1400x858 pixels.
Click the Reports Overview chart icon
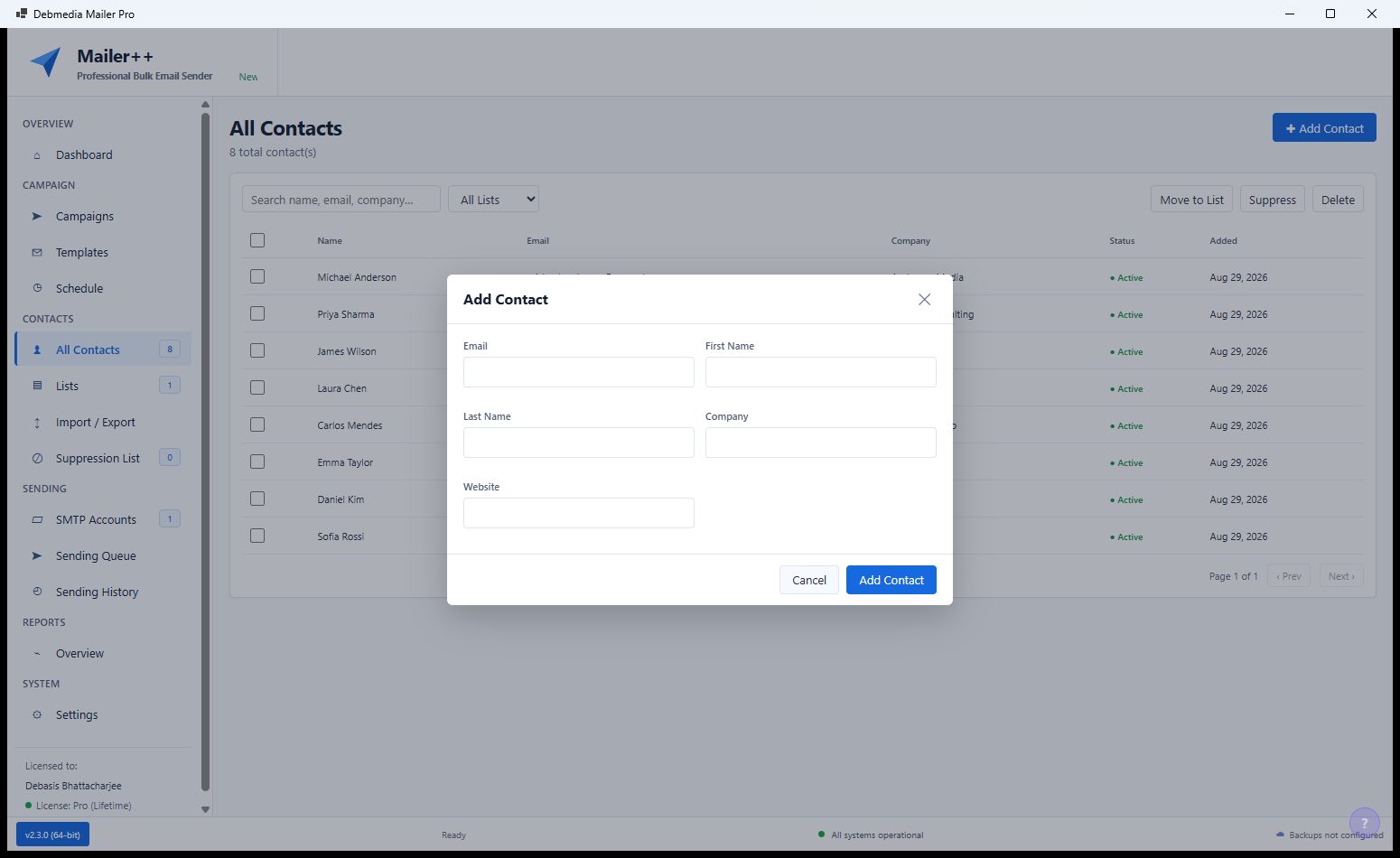37,654
